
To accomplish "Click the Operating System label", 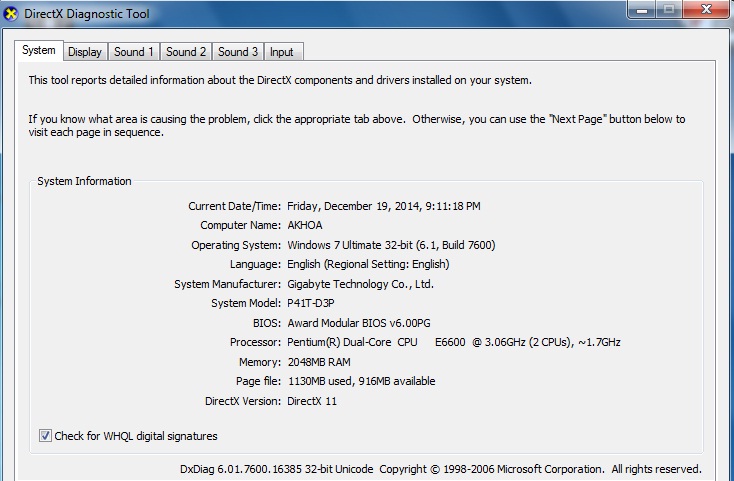I will [236, 245].
